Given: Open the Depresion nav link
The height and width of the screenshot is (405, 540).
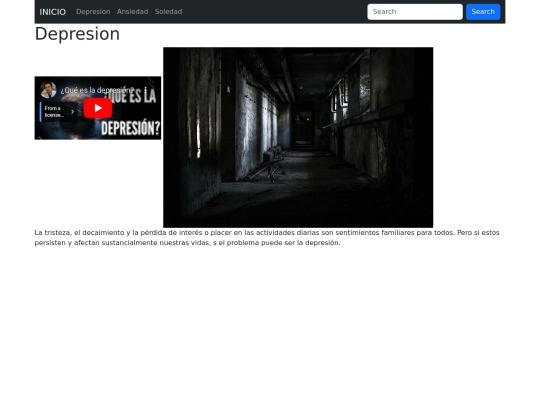Looking at the screenshot, I should (93, 12).
